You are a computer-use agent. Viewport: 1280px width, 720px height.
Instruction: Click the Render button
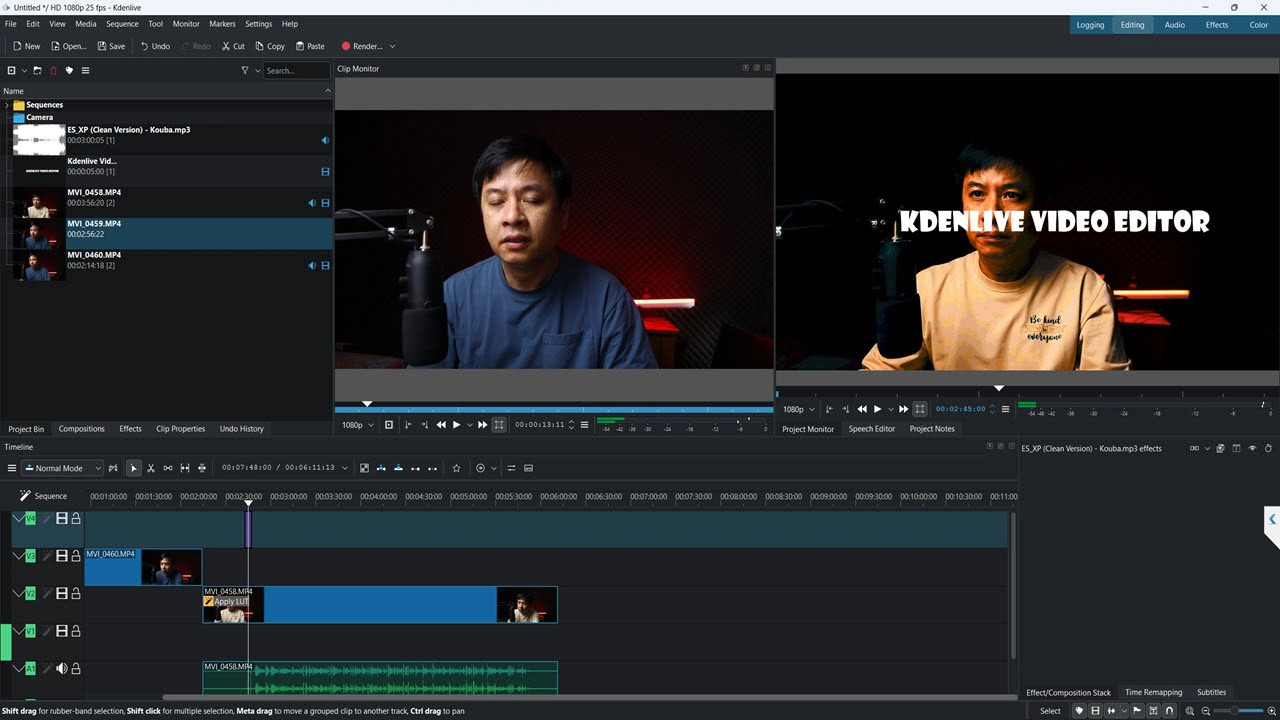361,46
